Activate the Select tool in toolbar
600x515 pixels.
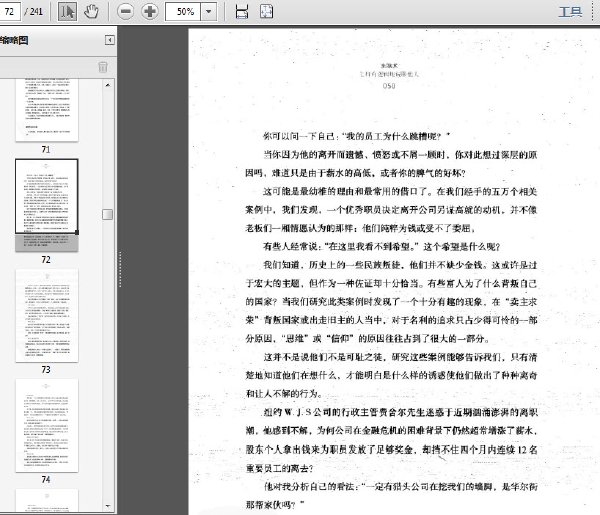(x=67, y=11)
